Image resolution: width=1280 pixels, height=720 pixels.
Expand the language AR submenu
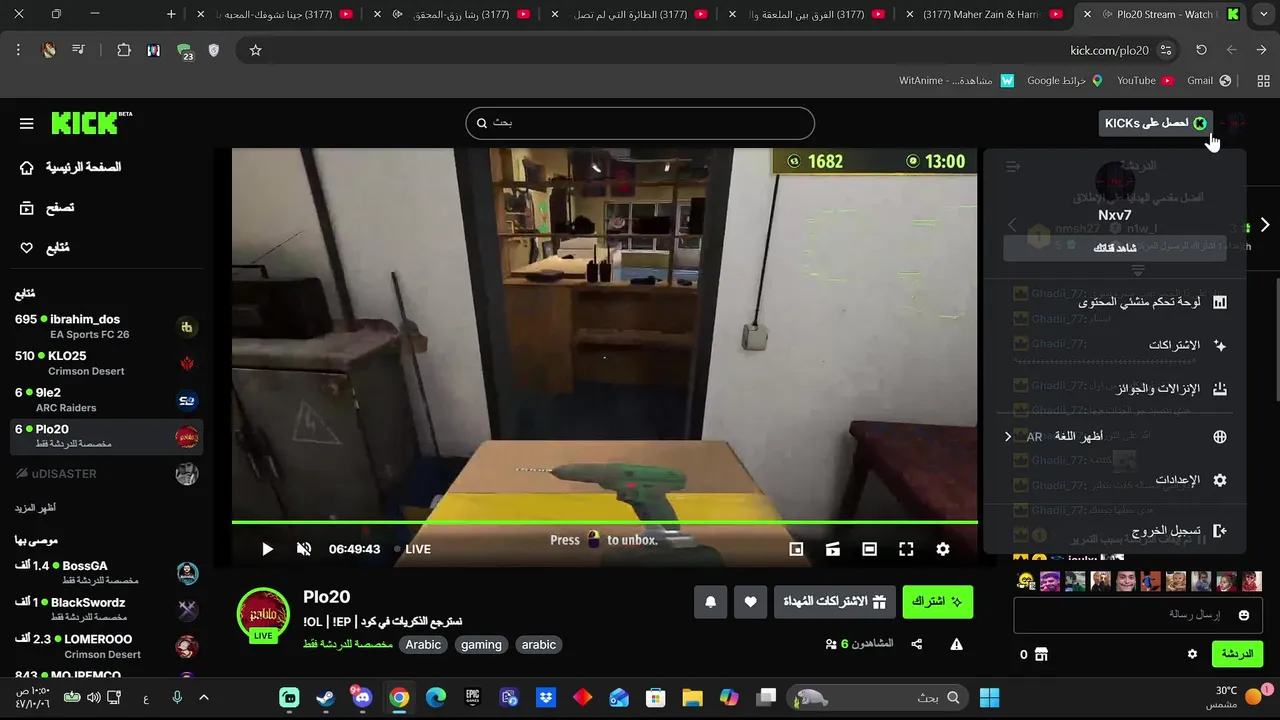[x=1115, y=437]
